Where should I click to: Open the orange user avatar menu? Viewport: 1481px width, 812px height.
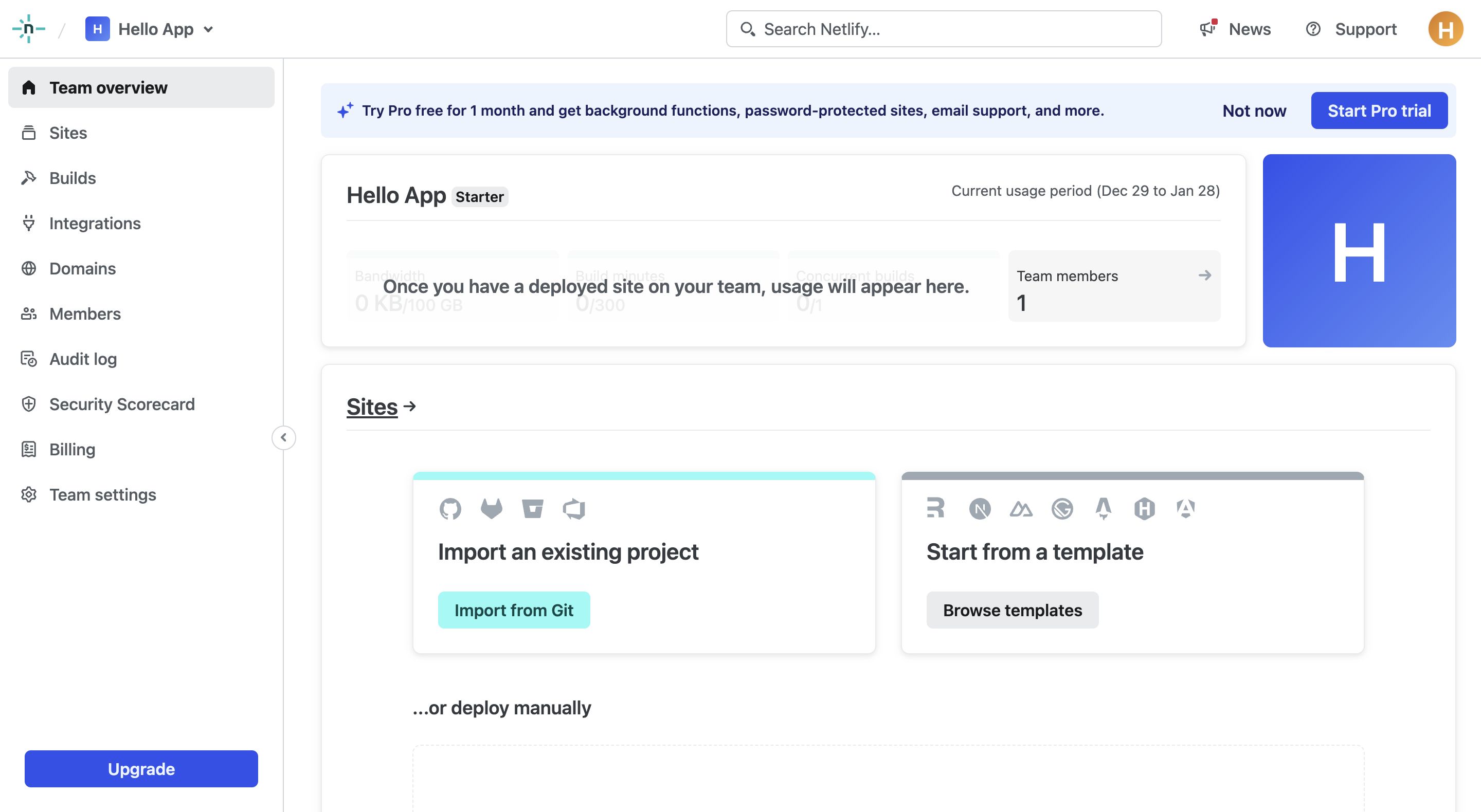click(x=1446, y=29)
